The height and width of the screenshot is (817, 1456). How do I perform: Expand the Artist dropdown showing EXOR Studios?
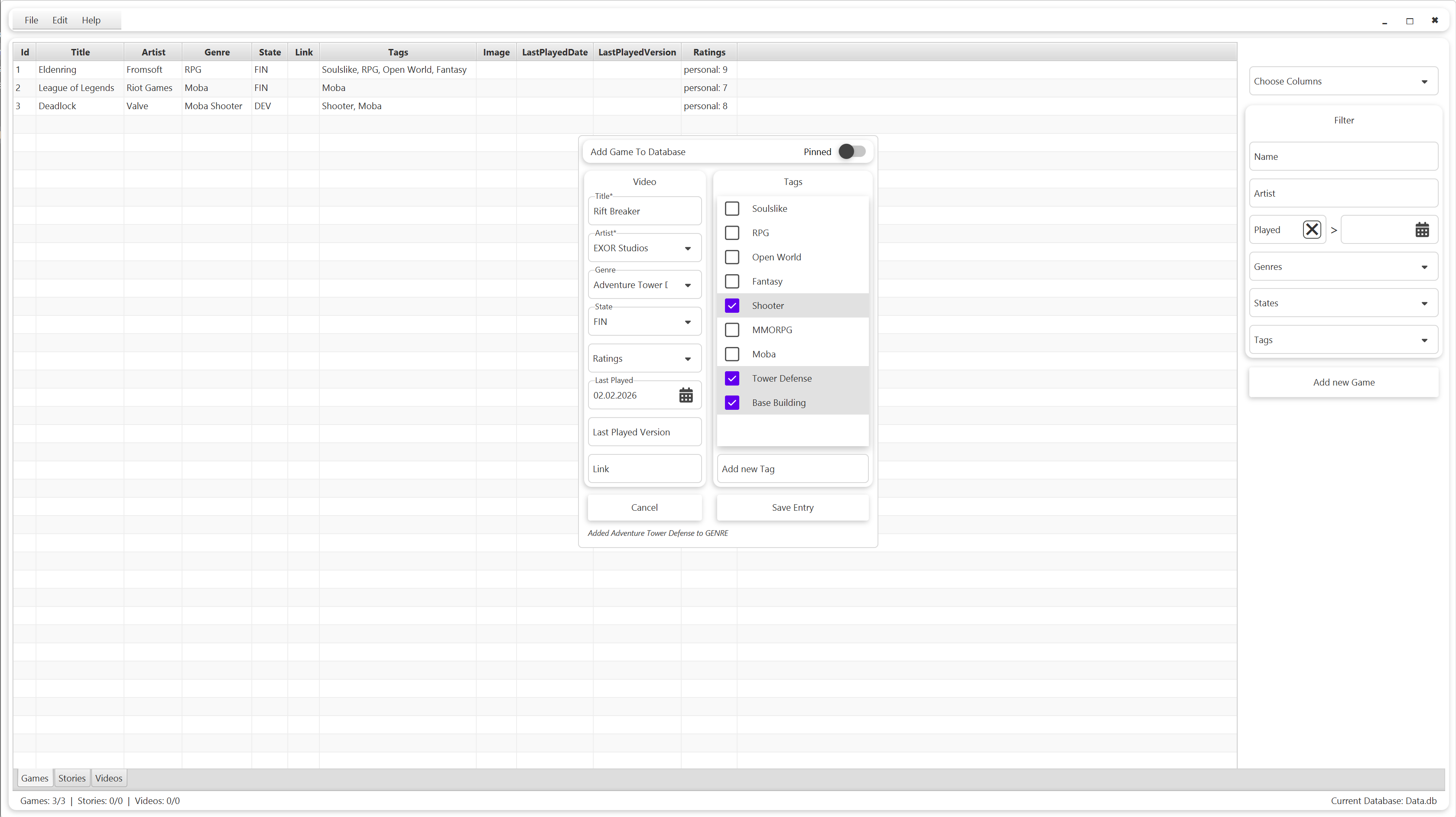coord(688,248)
